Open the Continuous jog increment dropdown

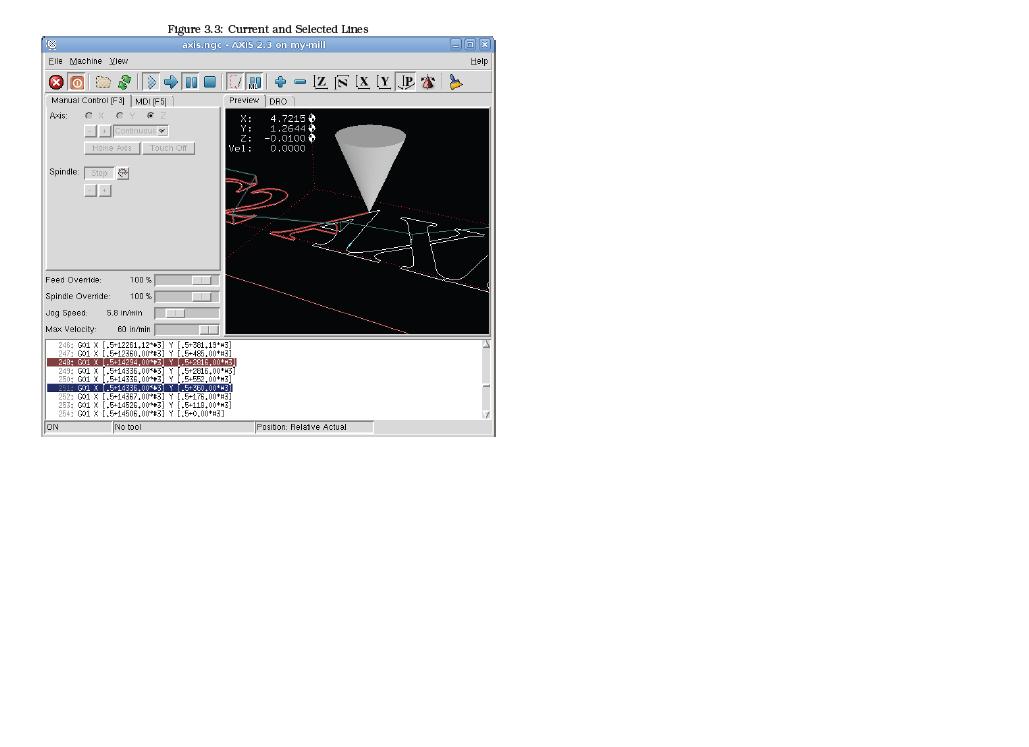click(141, 131)
